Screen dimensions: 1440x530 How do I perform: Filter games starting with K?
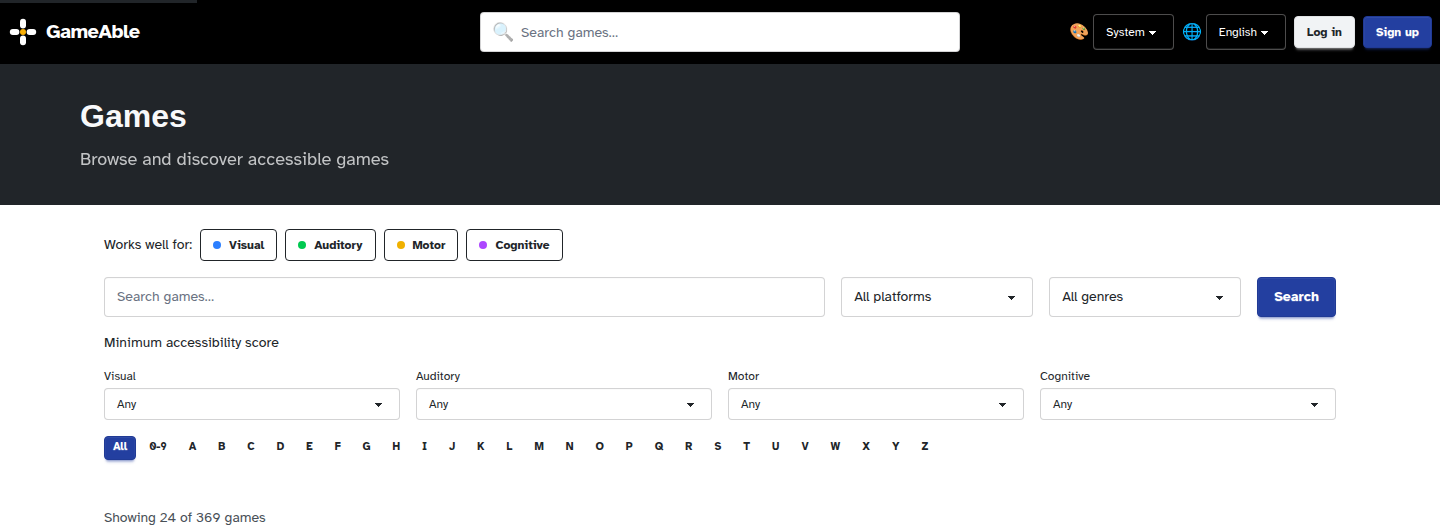point(480,447)
